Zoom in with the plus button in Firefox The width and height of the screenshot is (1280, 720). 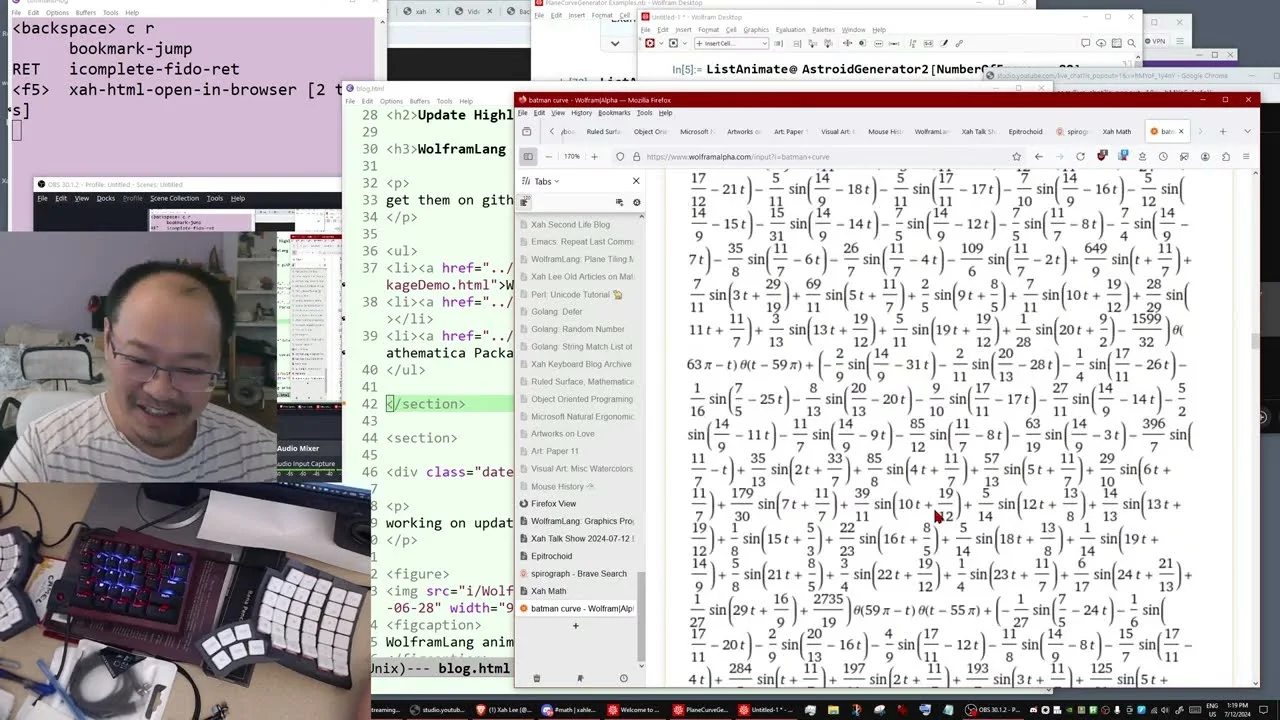(594, 157)
